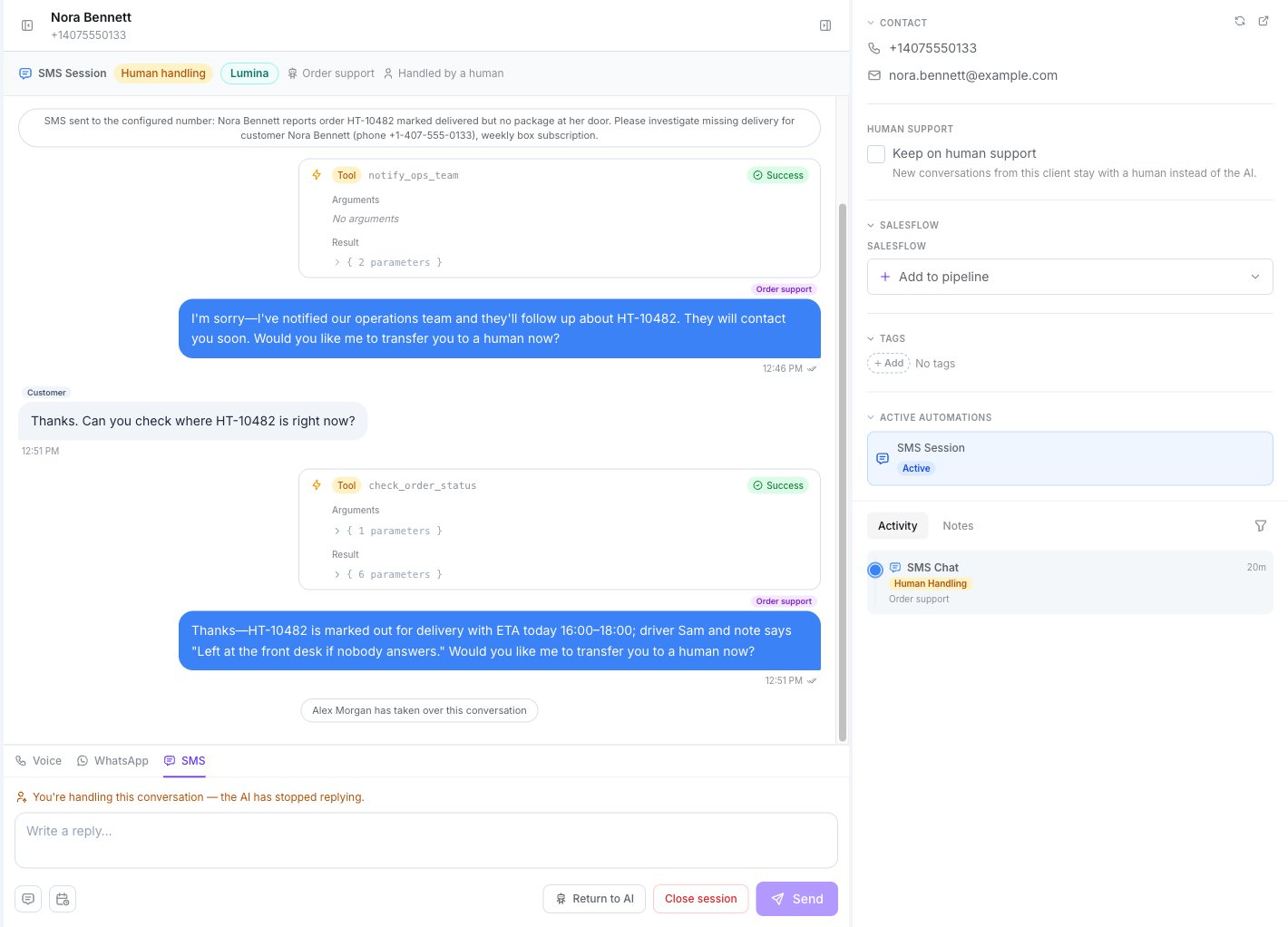Viewport: 1288px width, 927px height.
Task: Open the Notes tab
Action: pyautogui.click(x=958, y=526)
